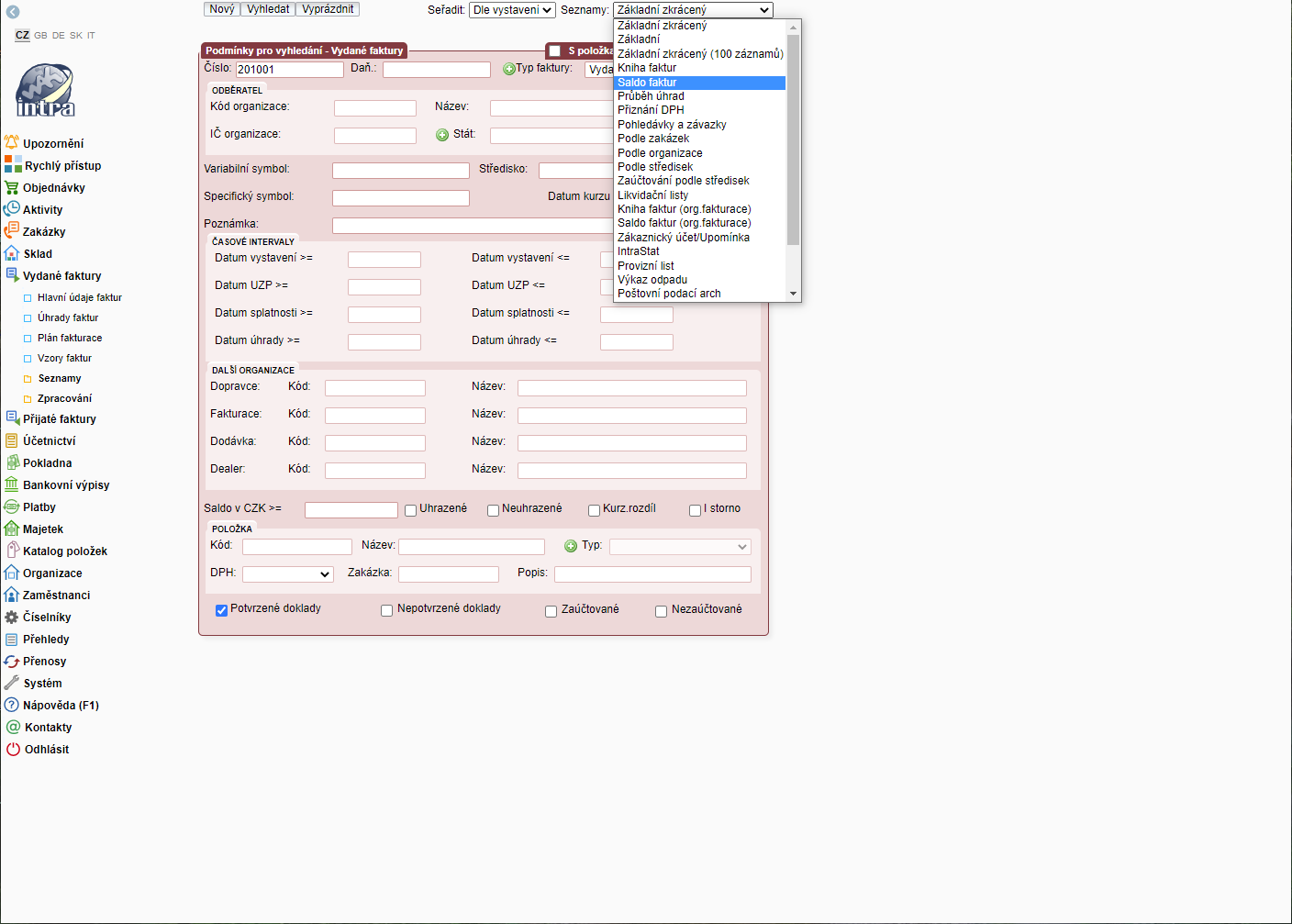This screenshot has height=924, width=1292.
Task: Tick the Nezaúčtované checkbox
Action: [661, 611]
